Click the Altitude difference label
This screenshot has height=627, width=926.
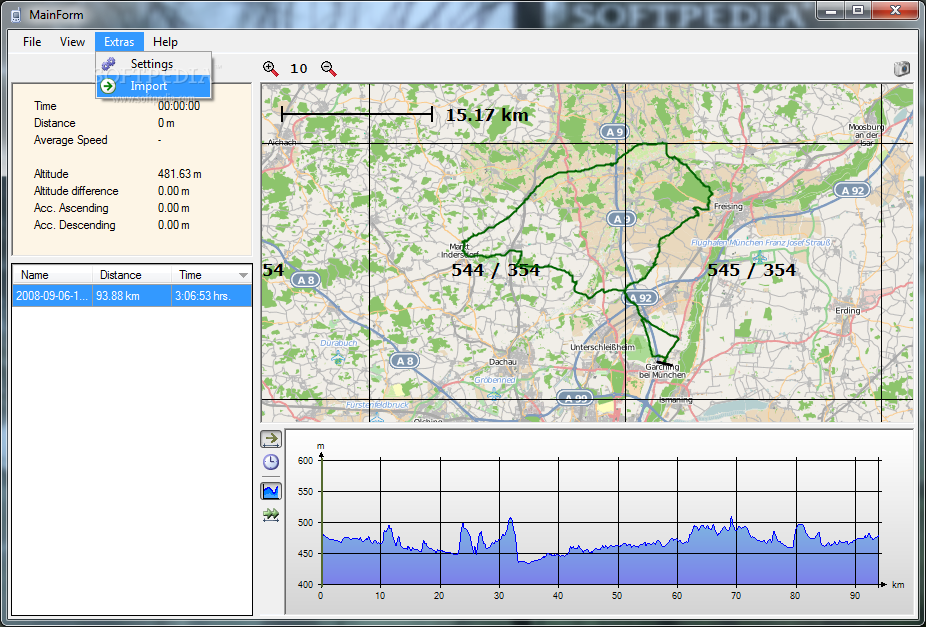click(76, 191)
